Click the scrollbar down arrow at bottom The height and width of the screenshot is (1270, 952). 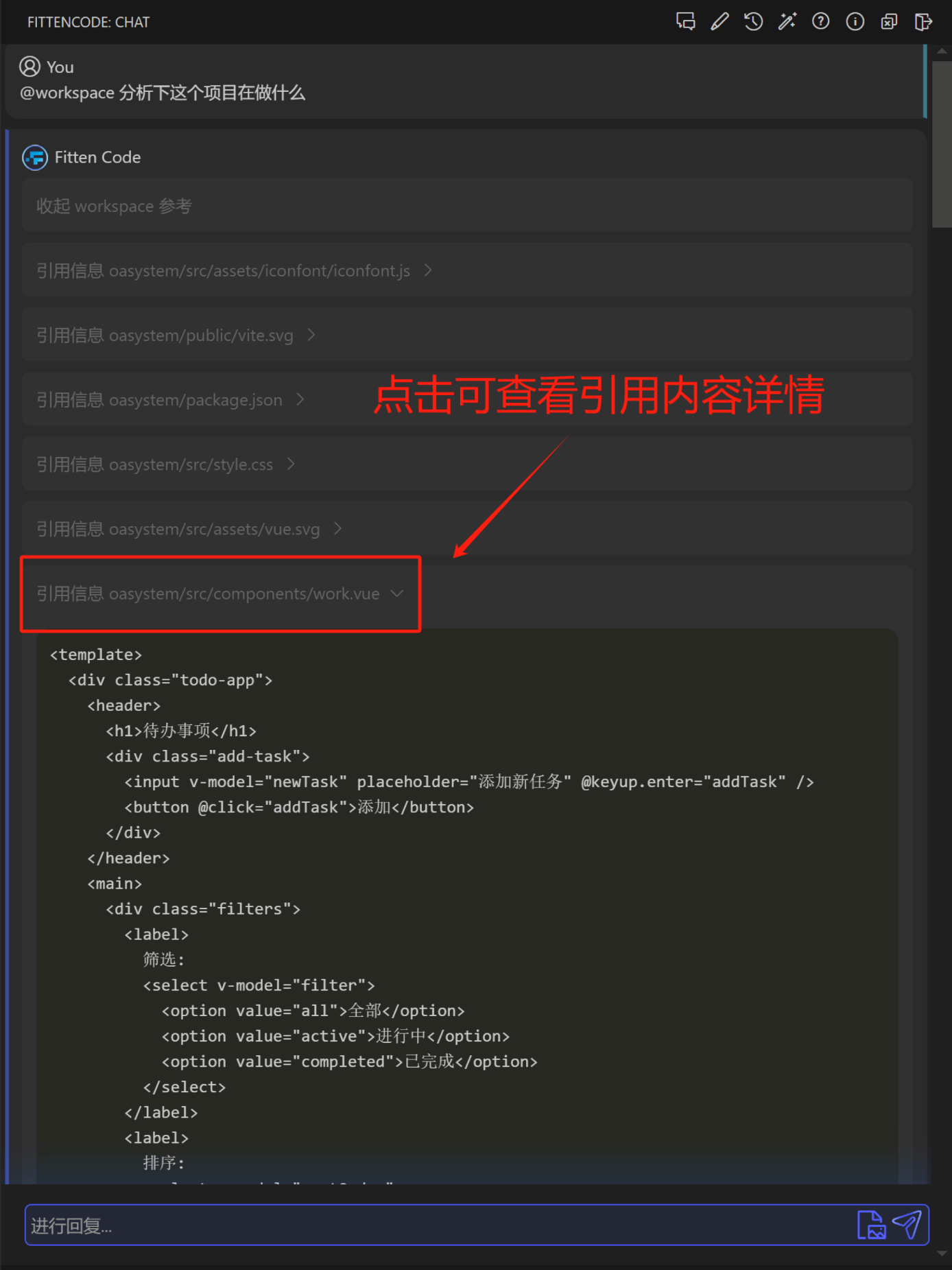click(942, 1253)
